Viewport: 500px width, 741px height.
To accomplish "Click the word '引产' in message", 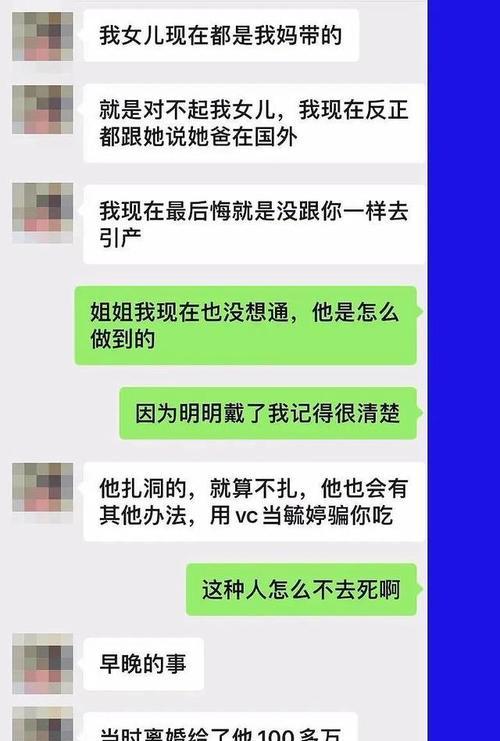I will point(121,238).
